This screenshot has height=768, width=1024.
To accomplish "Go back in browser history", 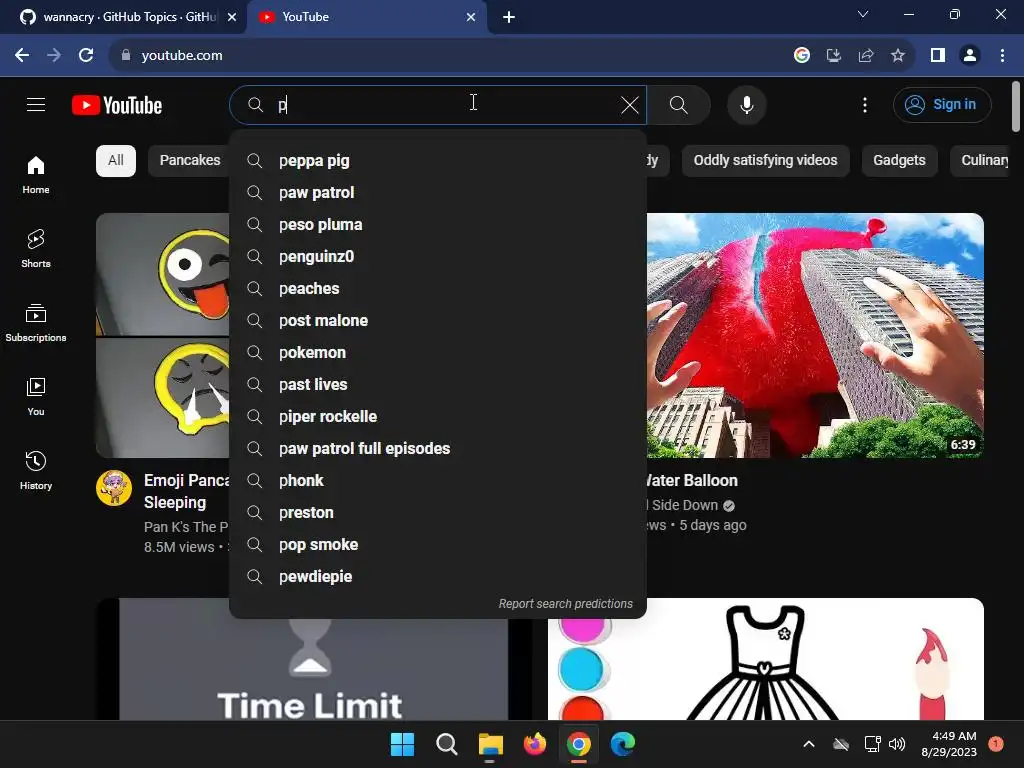I will pyautogui.click(x=22, y=56).
